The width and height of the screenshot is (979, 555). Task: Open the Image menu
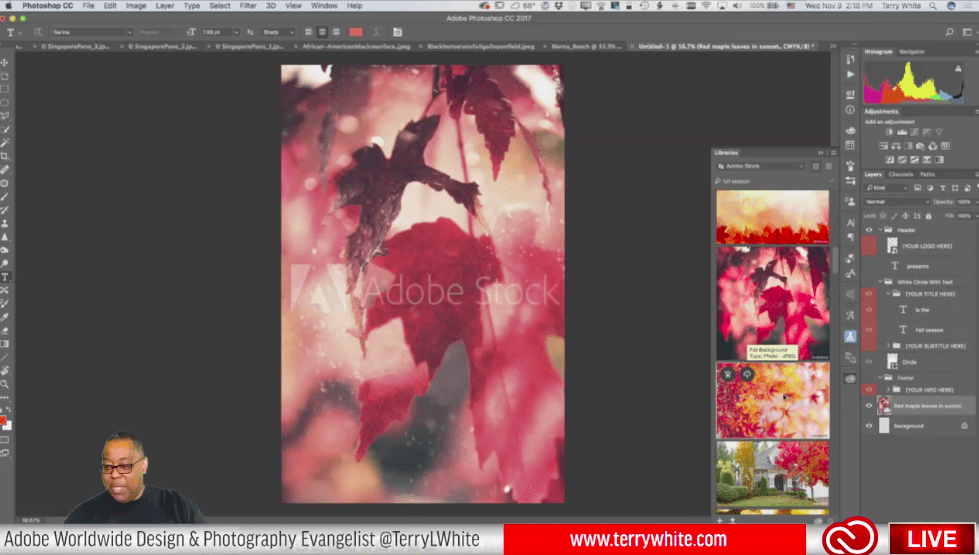point(135,6)
